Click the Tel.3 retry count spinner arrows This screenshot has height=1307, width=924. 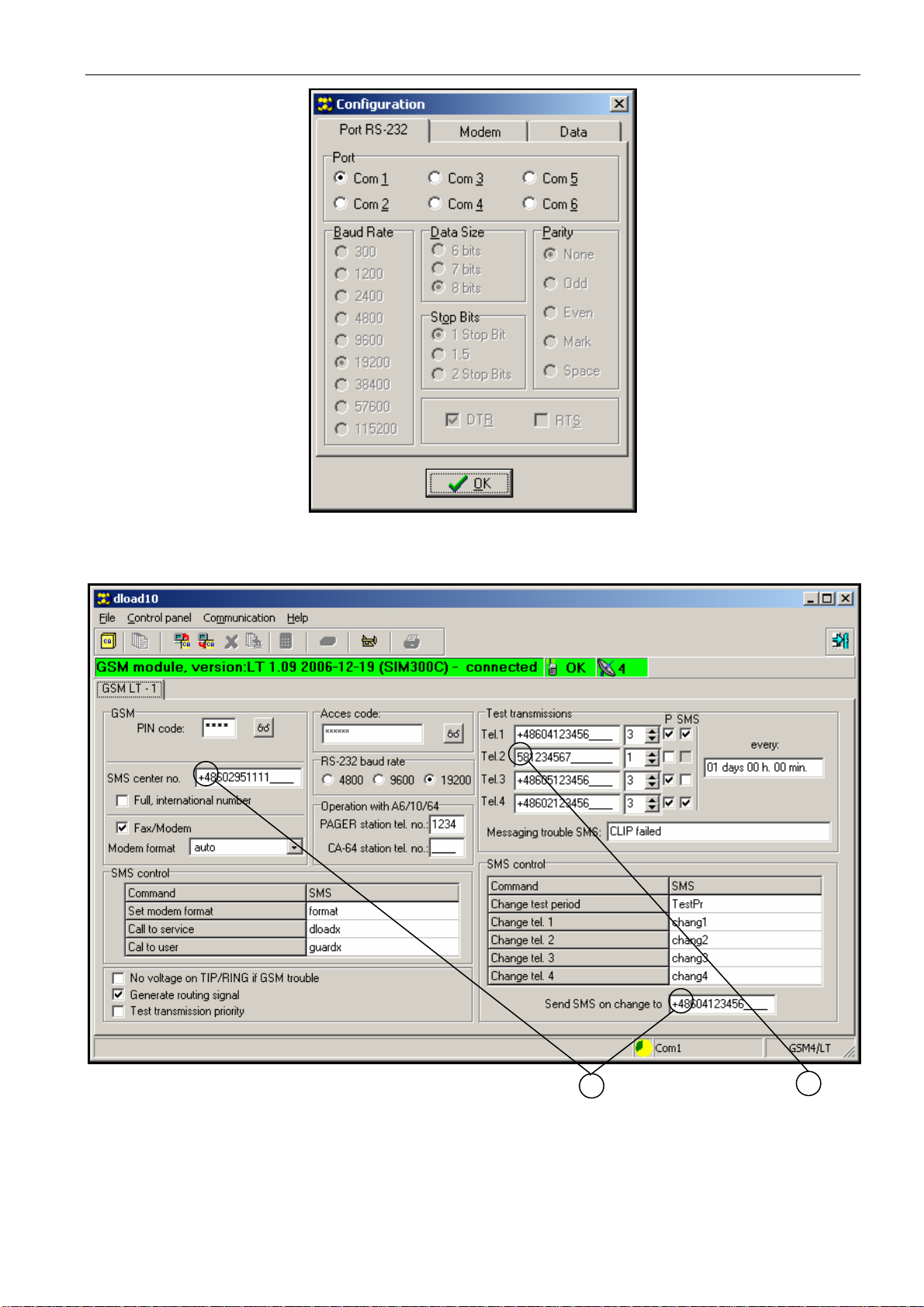pos(652,780)
